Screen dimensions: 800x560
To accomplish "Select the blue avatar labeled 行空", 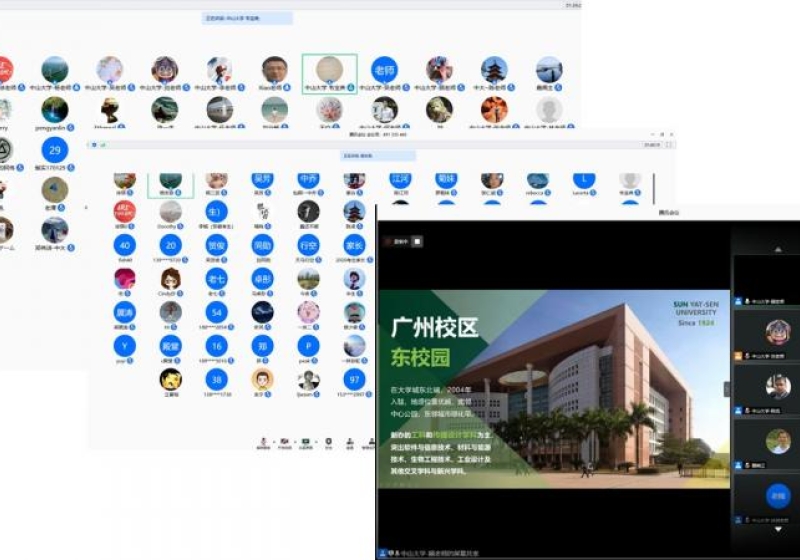I will (x=308, y=246).
